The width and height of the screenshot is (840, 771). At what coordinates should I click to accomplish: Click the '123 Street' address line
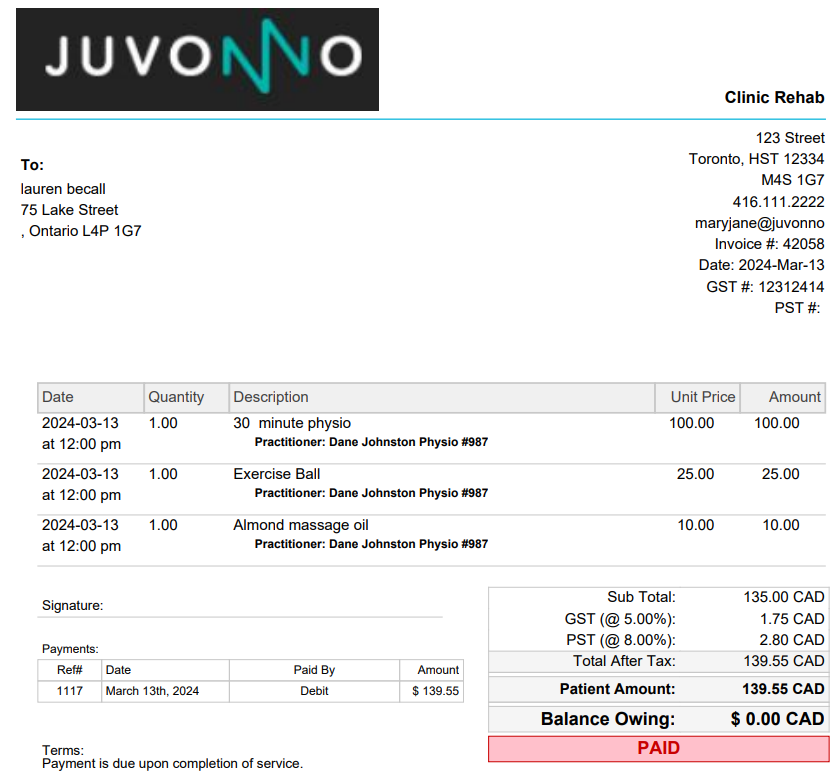coord(790,138)
